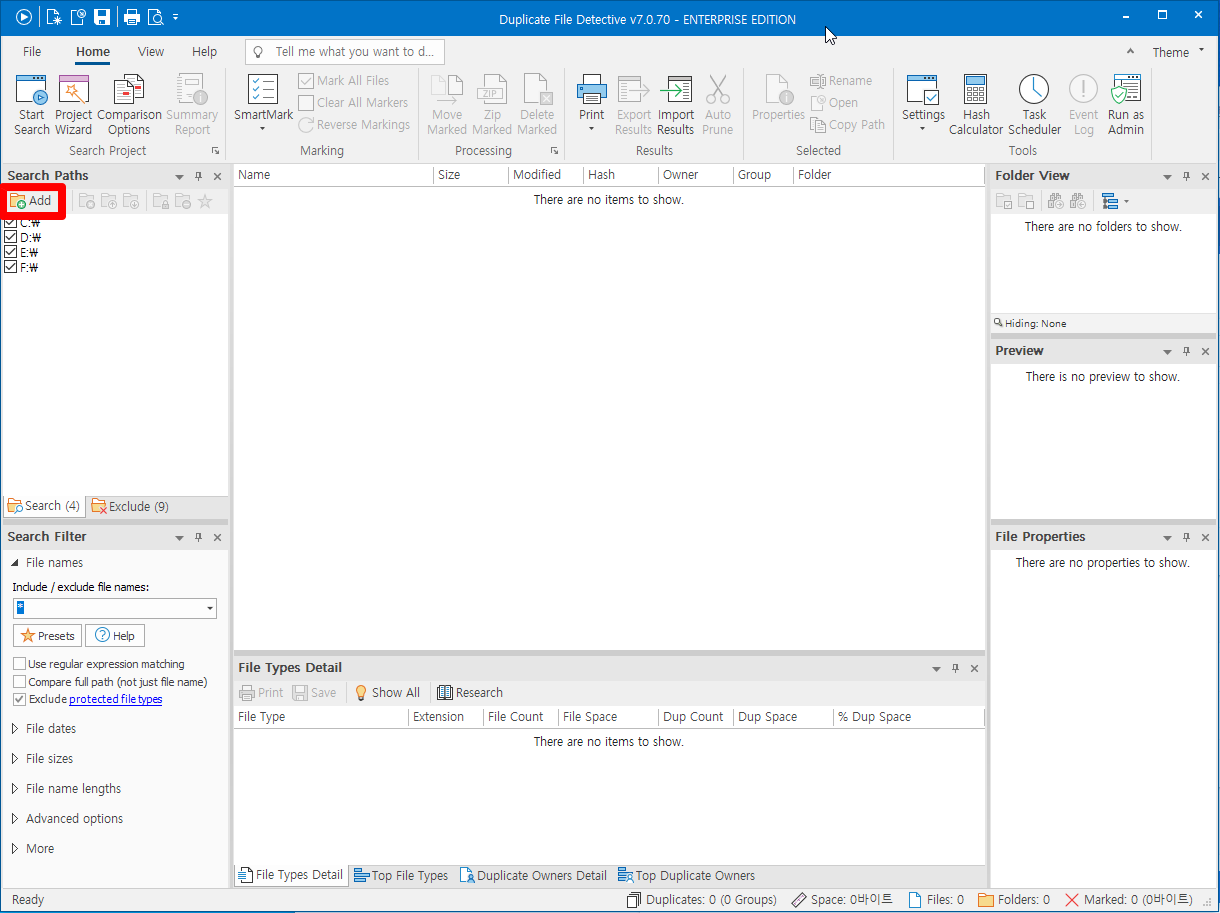
Task: Launch the Hash Calculator
Action: point(976,105)
